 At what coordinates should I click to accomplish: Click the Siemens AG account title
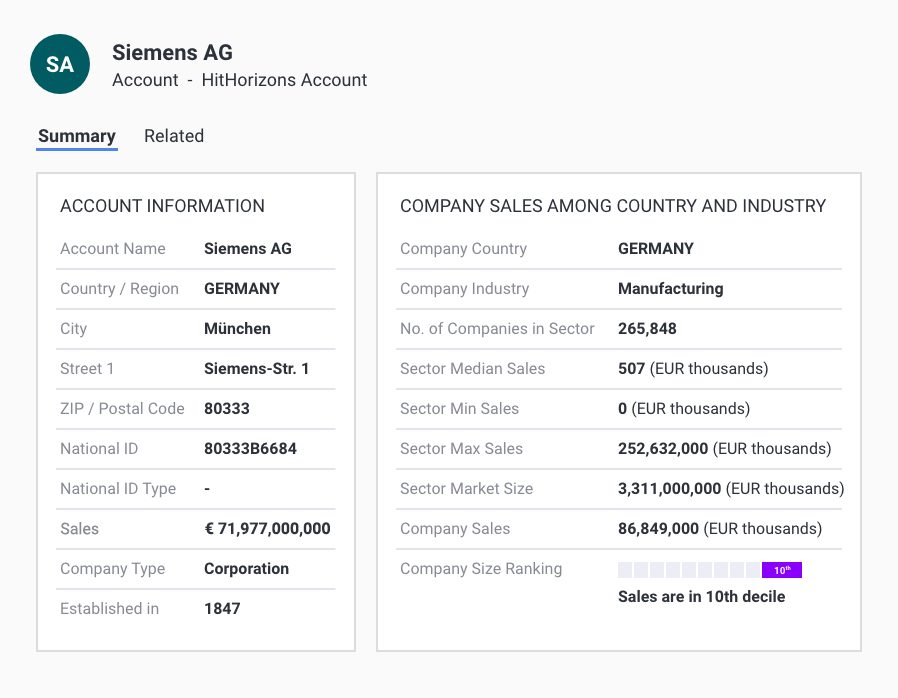point(172,52)
